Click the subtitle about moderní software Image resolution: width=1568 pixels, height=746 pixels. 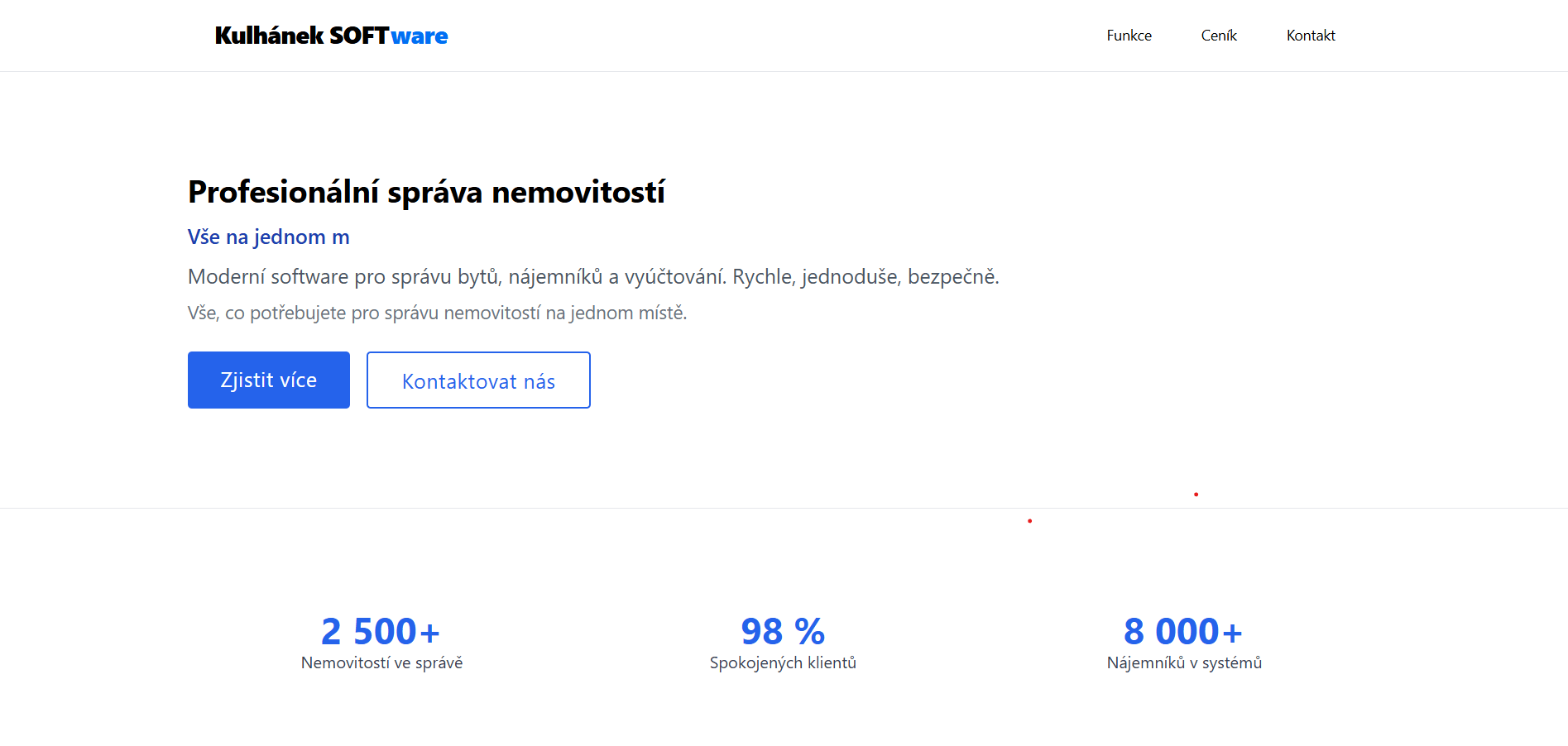click(593, 276)
